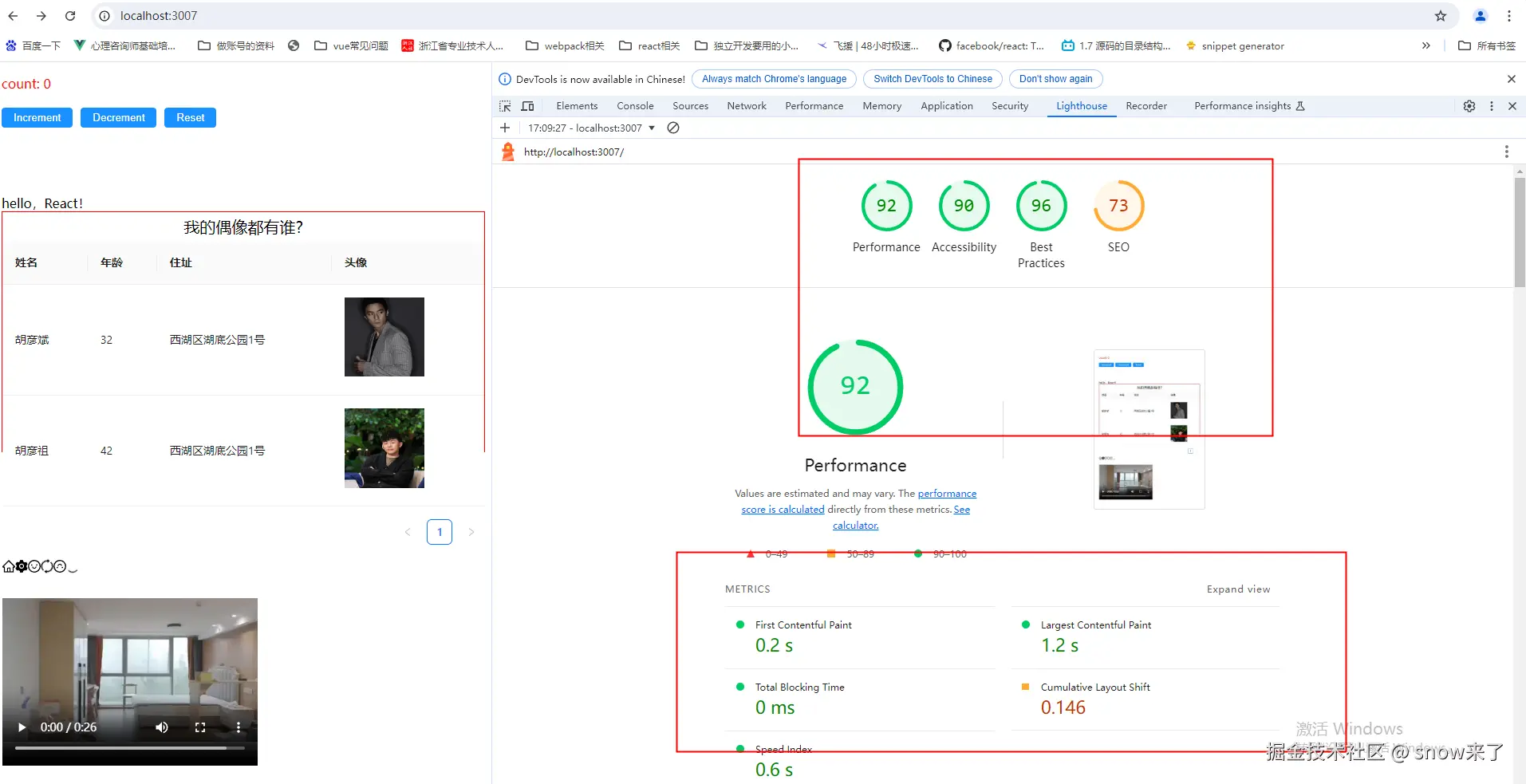Click Always match Chrome's language
Screen dimensions: 1526x784
pyautogui.click(x=774, y=79)
